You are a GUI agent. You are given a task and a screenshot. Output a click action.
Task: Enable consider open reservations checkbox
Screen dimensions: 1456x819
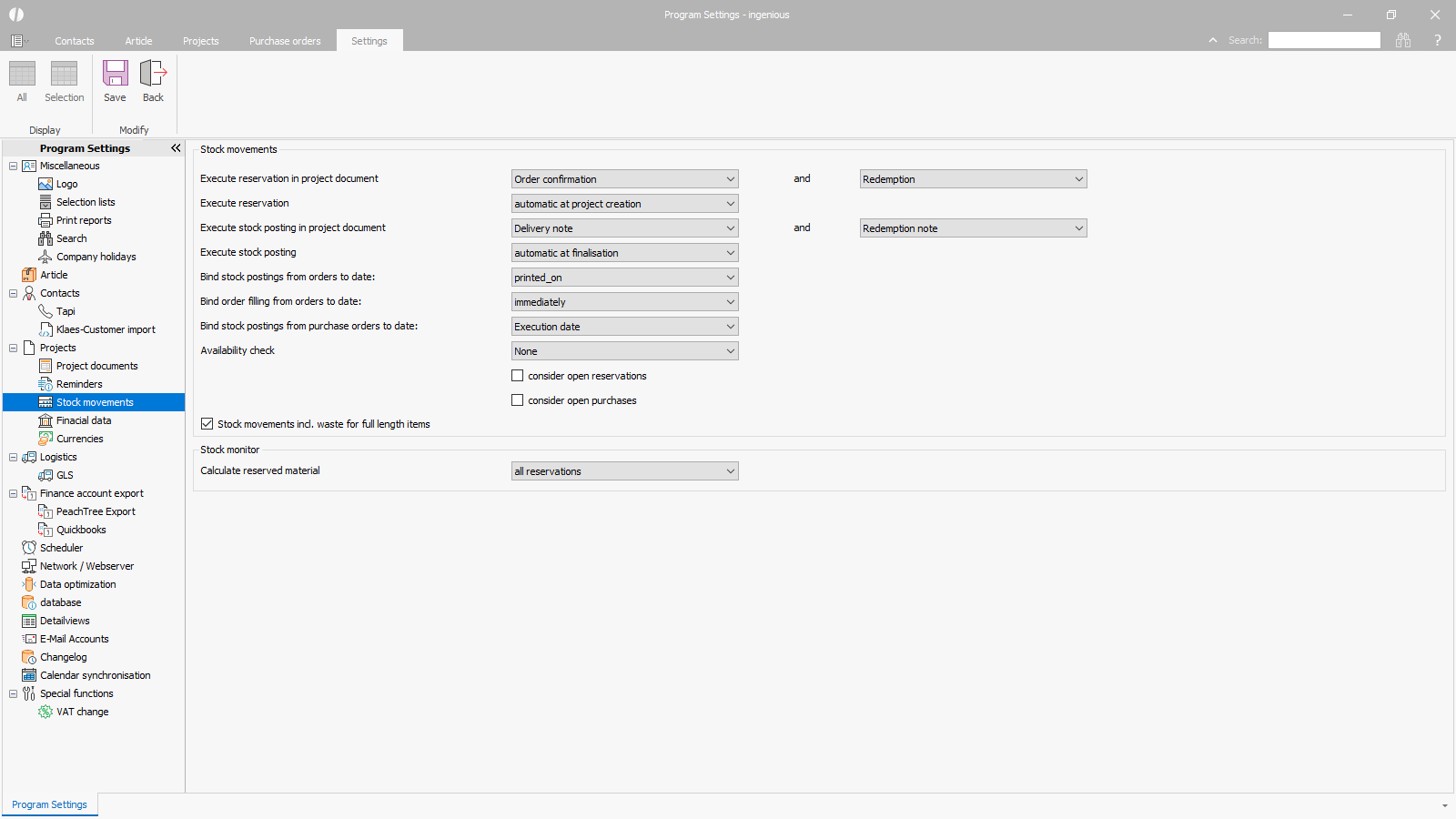coord(518,376)
